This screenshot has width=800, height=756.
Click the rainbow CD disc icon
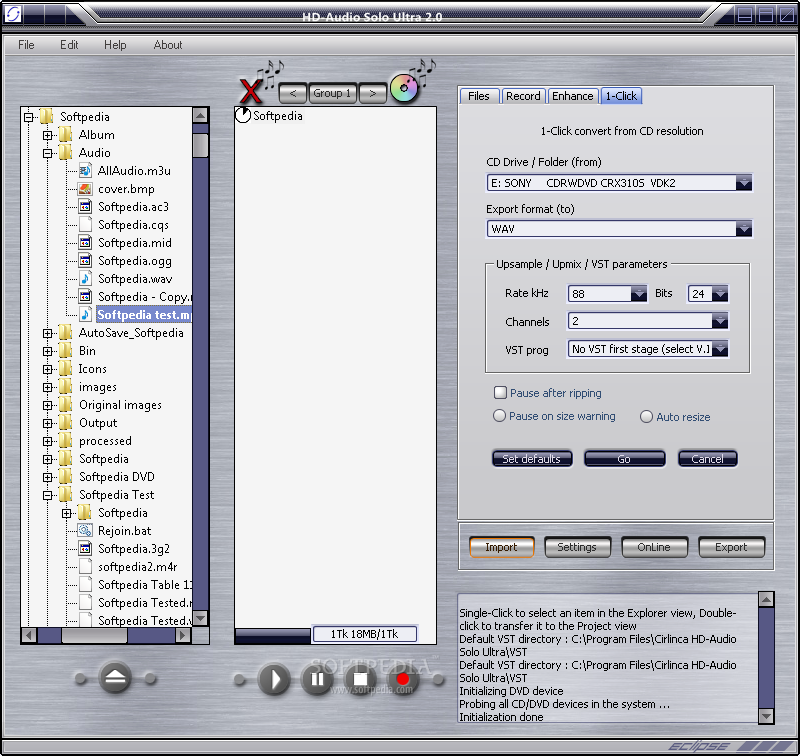point(404,88)
